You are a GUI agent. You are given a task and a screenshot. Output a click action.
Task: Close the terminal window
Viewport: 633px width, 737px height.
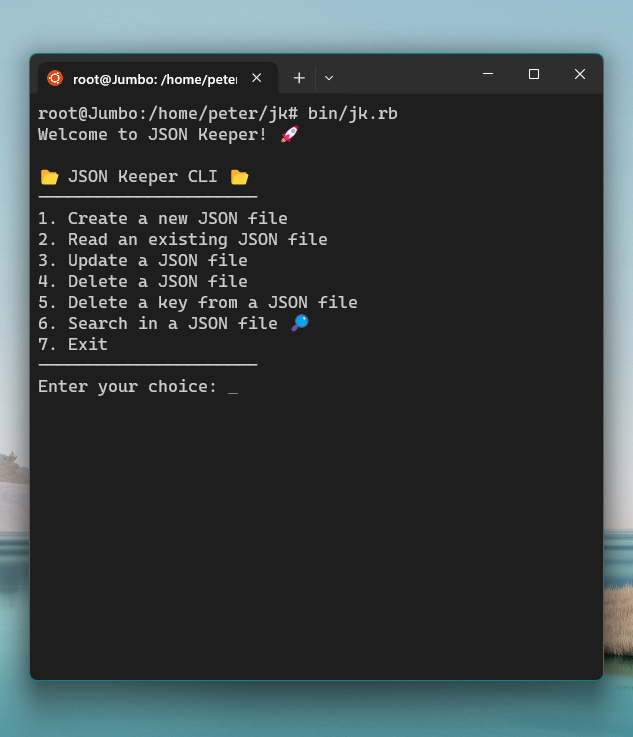coord(580,74)
